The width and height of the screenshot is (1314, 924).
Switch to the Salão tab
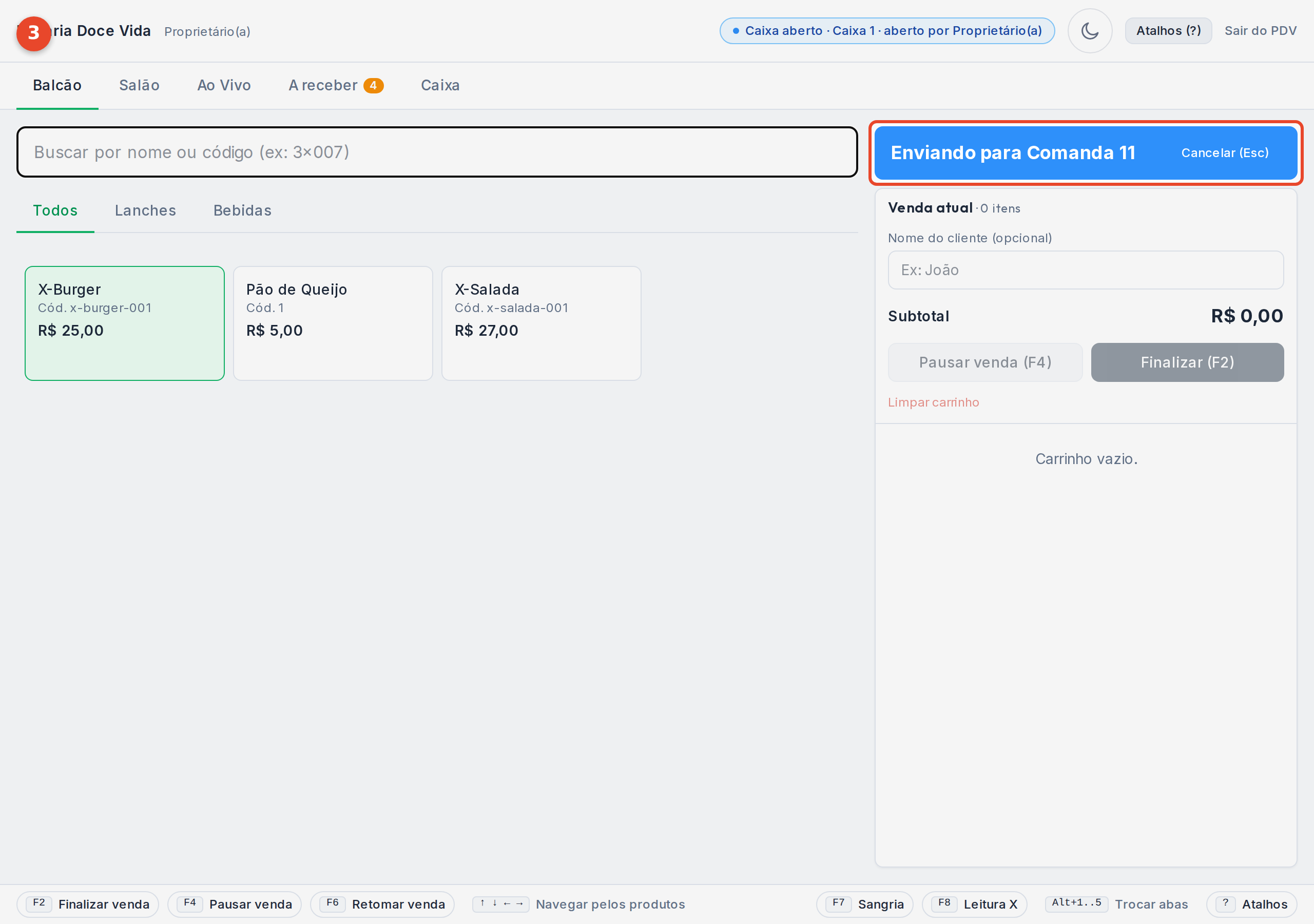[139, 85]
